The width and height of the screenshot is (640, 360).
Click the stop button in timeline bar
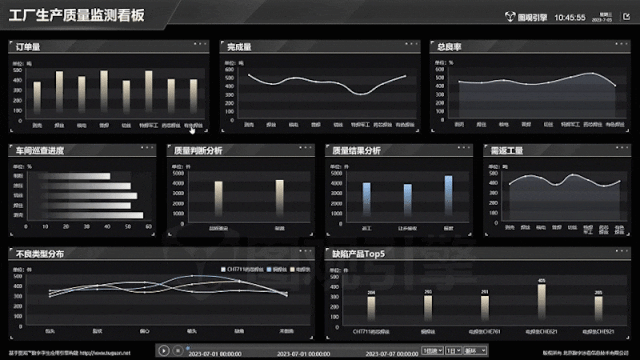tap(178, 351)
